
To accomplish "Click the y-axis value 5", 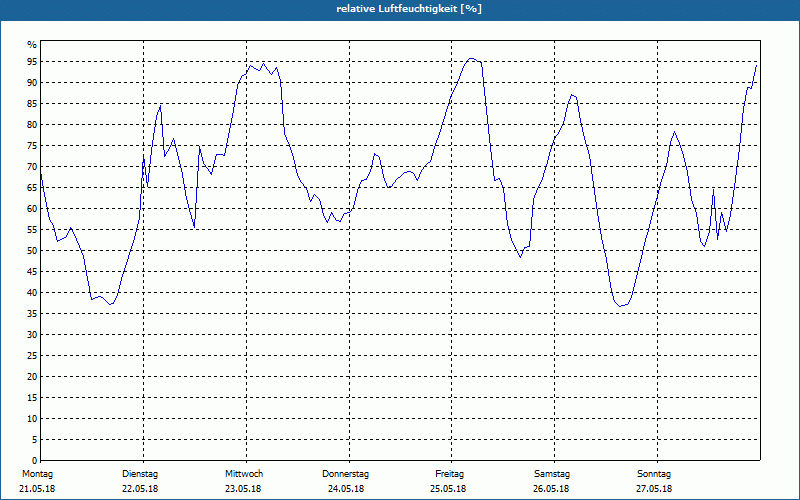I will (34, 439).
